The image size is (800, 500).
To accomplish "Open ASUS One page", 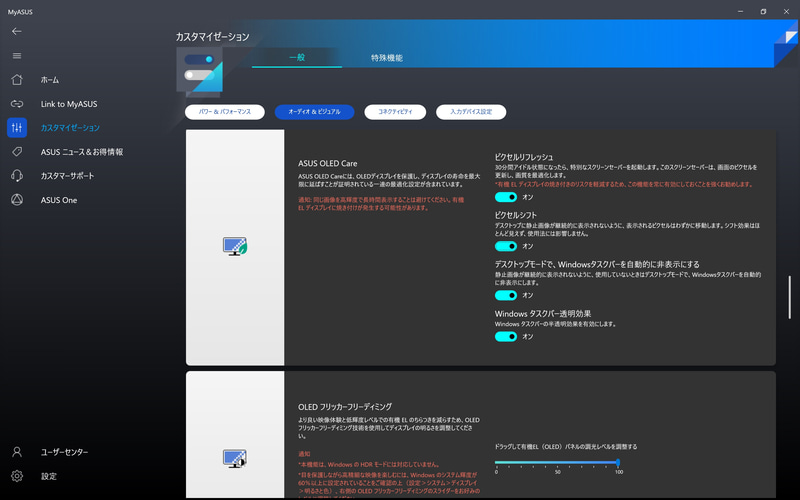I will (x=59, y=201).
